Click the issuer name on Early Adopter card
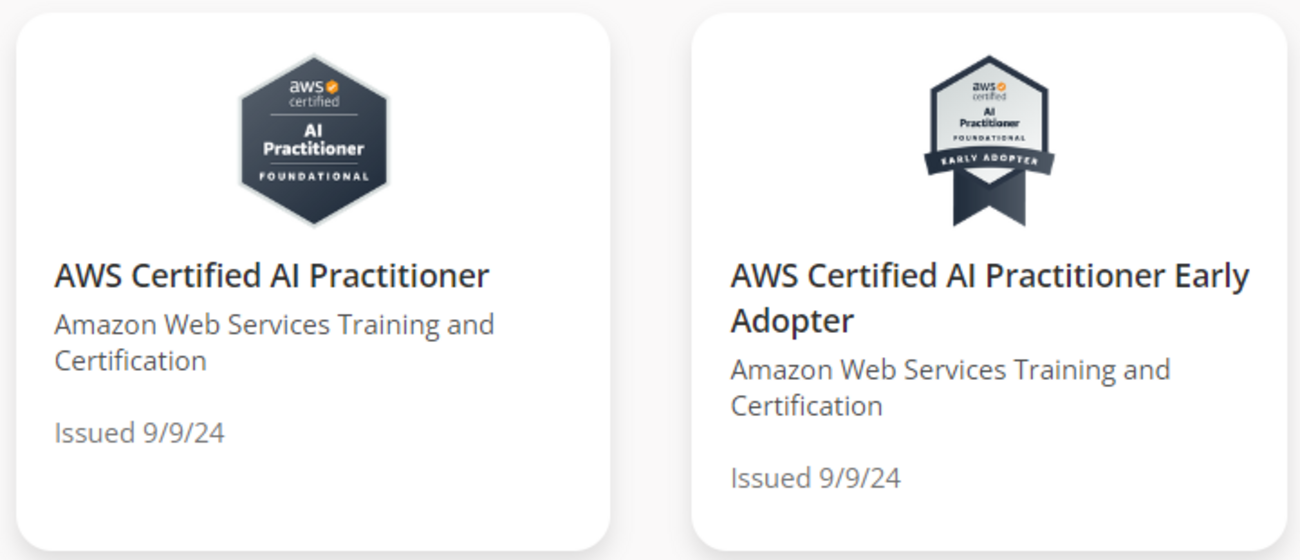 coord(950,387)
